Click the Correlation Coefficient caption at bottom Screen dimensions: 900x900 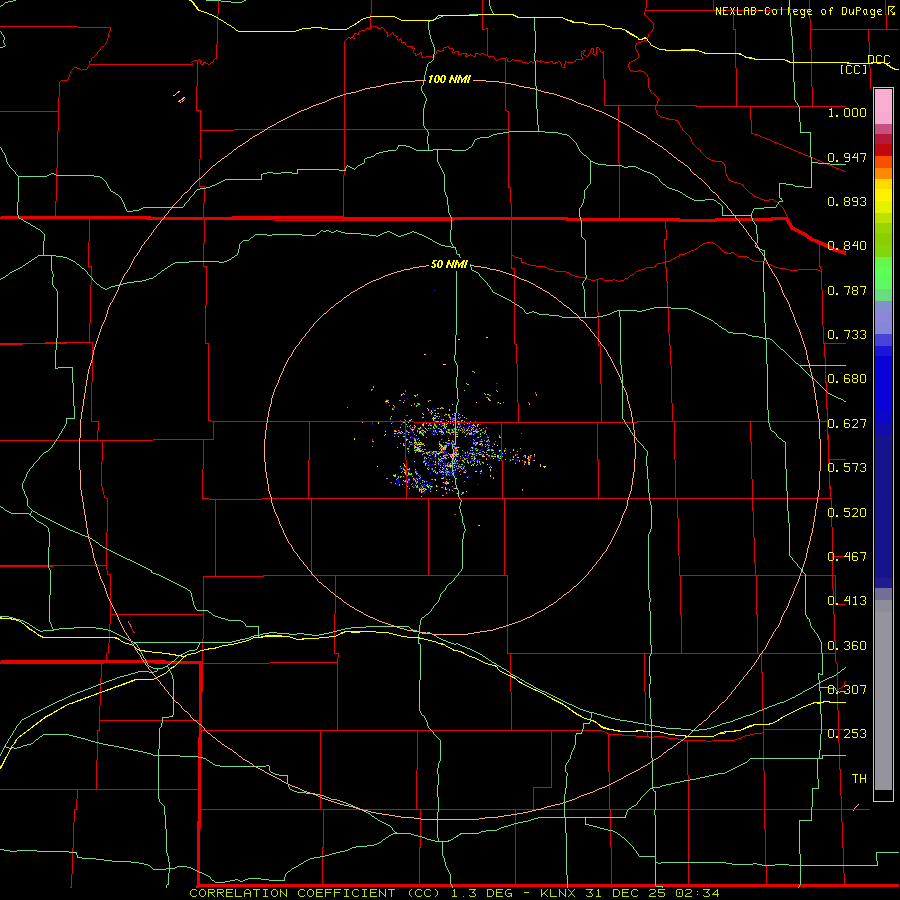click(x=454, y=893)
